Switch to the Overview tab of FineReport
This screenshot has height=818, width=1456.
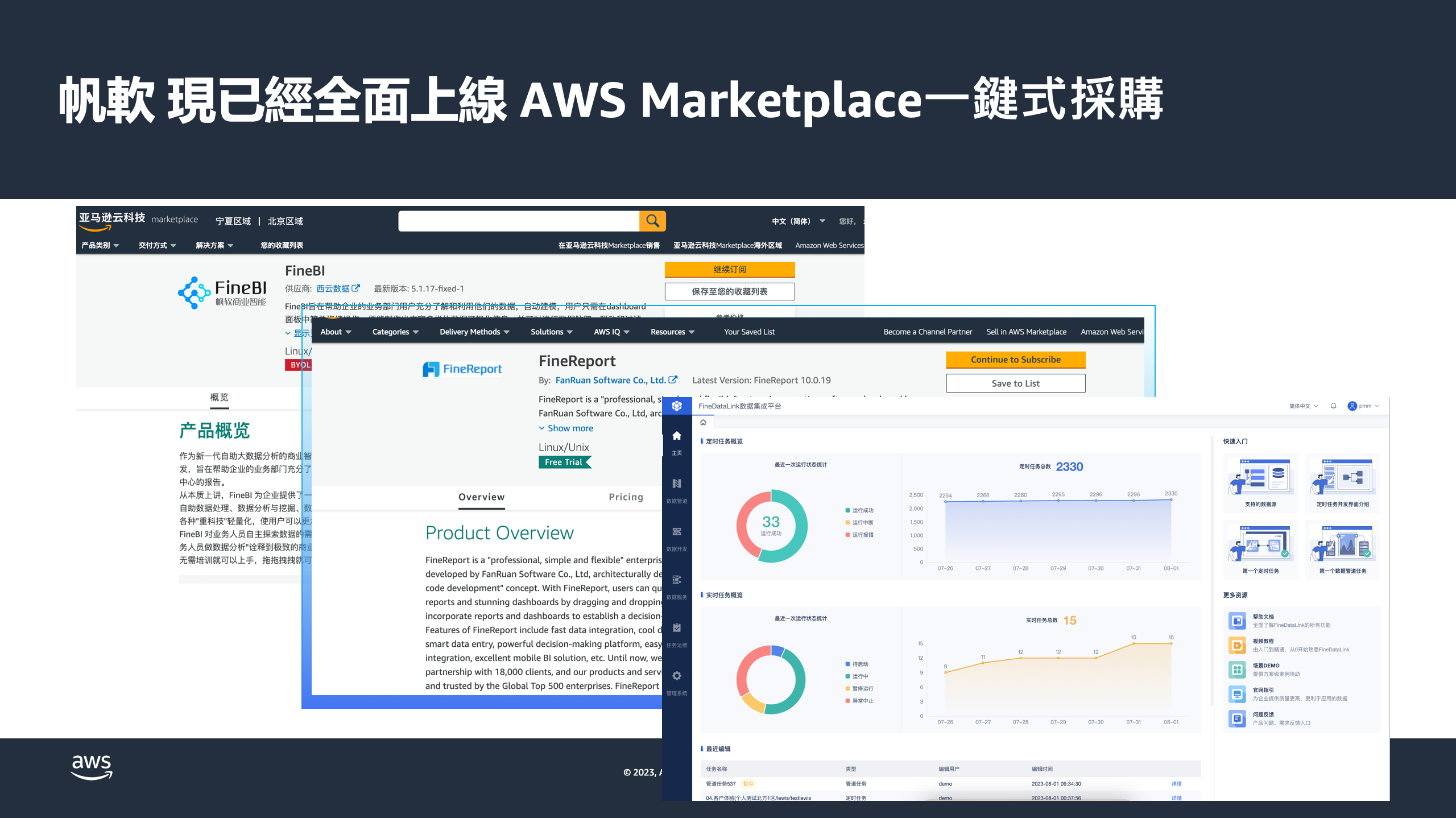[x=481, y=497]
